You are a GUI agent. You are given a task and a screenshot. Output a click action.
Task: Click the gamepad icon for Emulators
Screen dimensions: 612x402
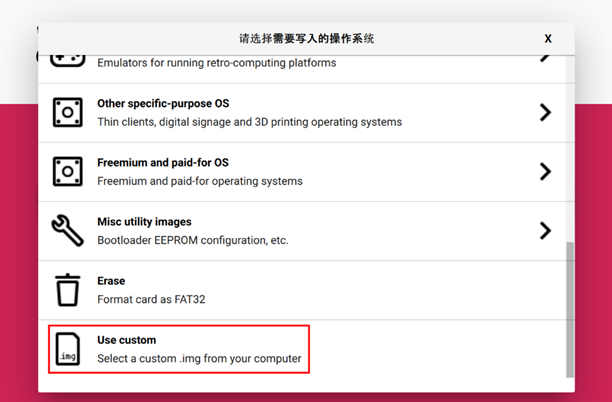[67, 59]
